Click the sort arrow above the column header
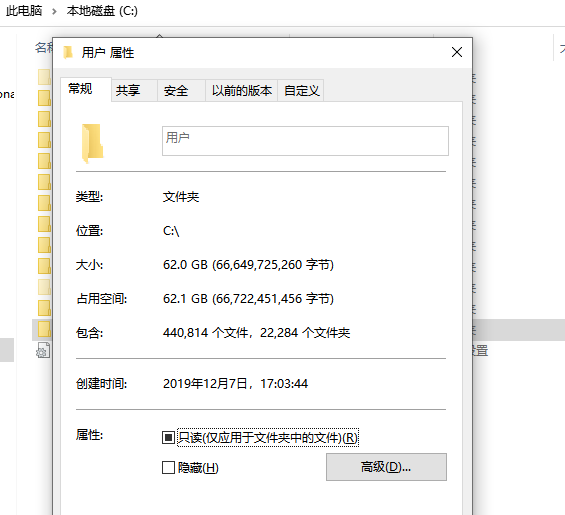This screenshot has height=515, width=565. (x=160, y=36)
